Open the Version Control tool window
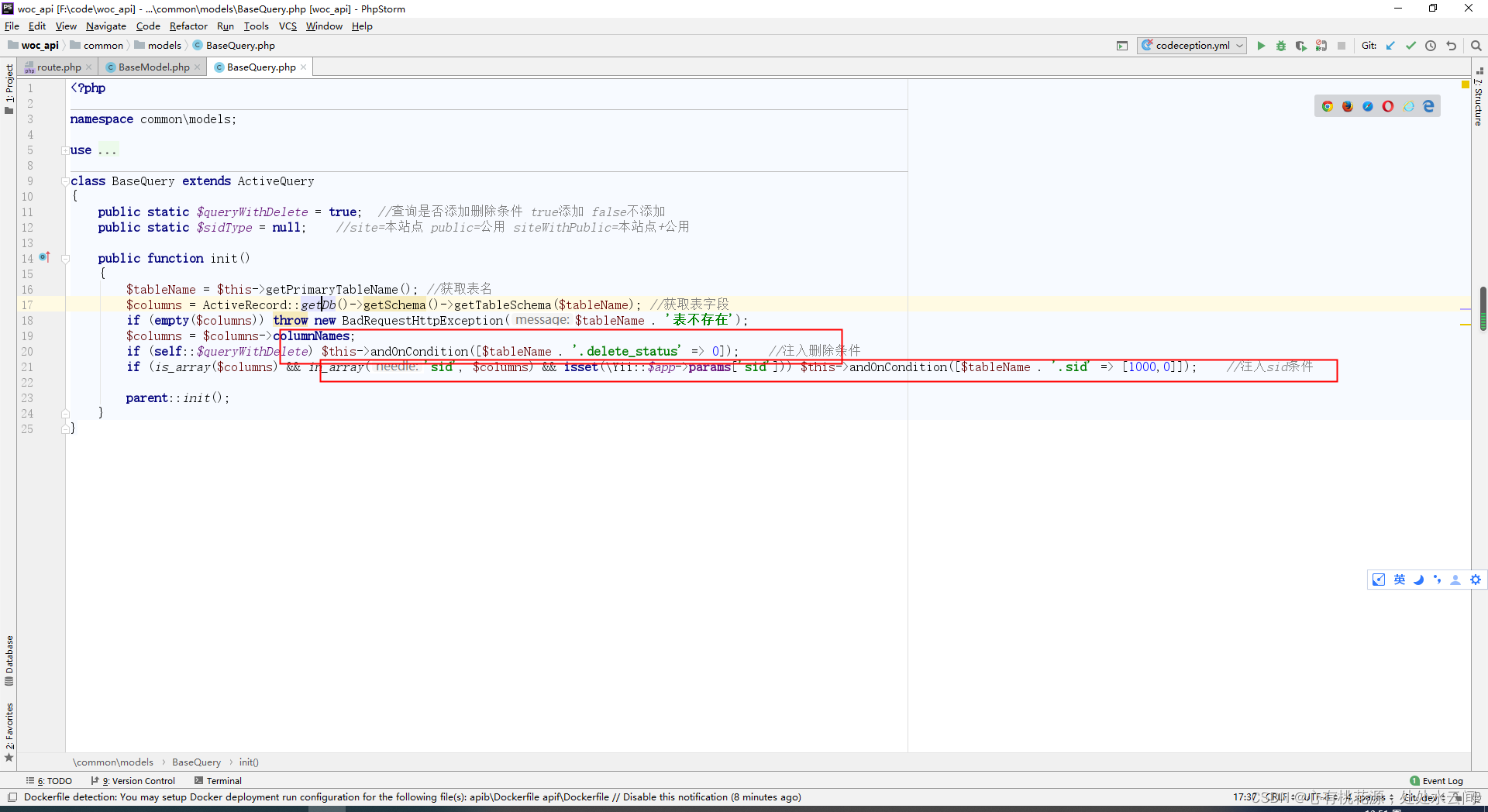1488x812 pixels. [x=133, y=781]
